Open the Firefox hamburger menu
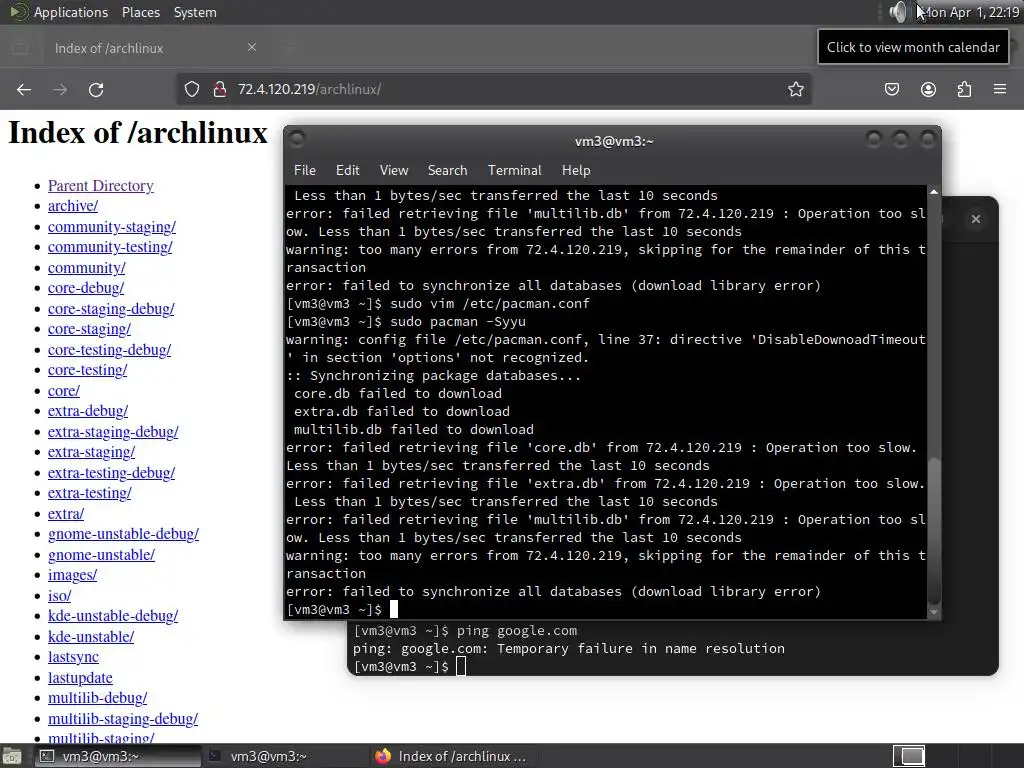Screen dimensions: 1024x768 pos(1000,89)
